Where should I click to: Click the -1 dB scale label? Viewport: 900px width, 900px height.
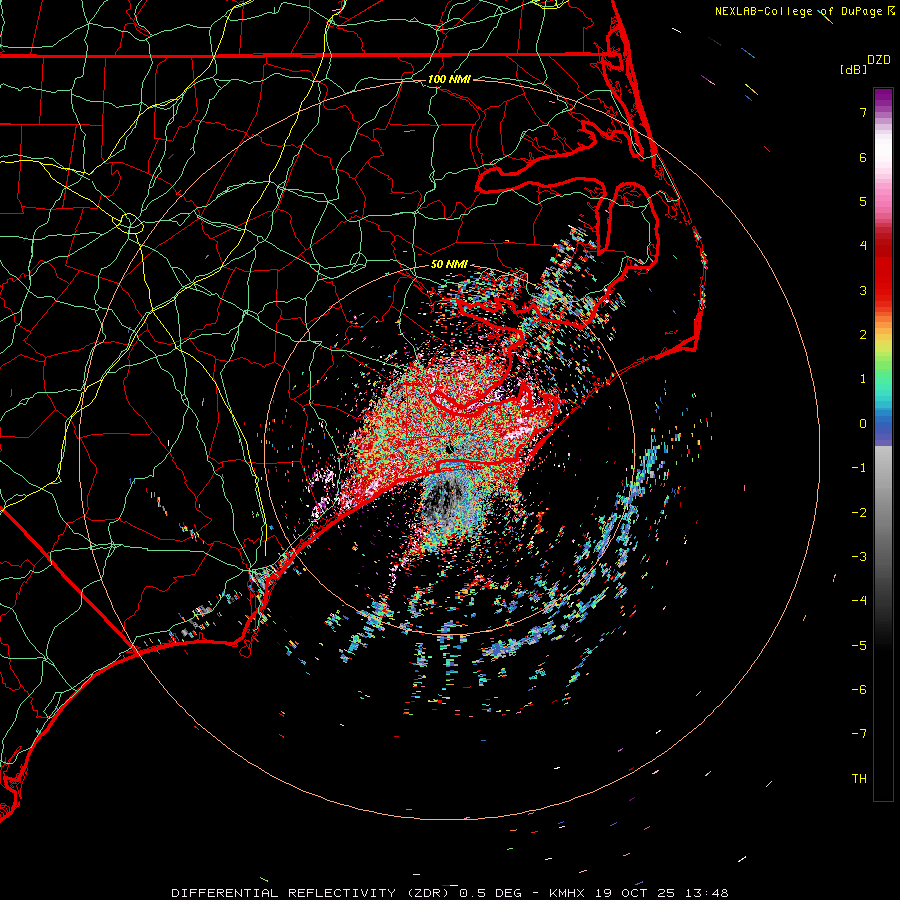[x=859, y=468]
